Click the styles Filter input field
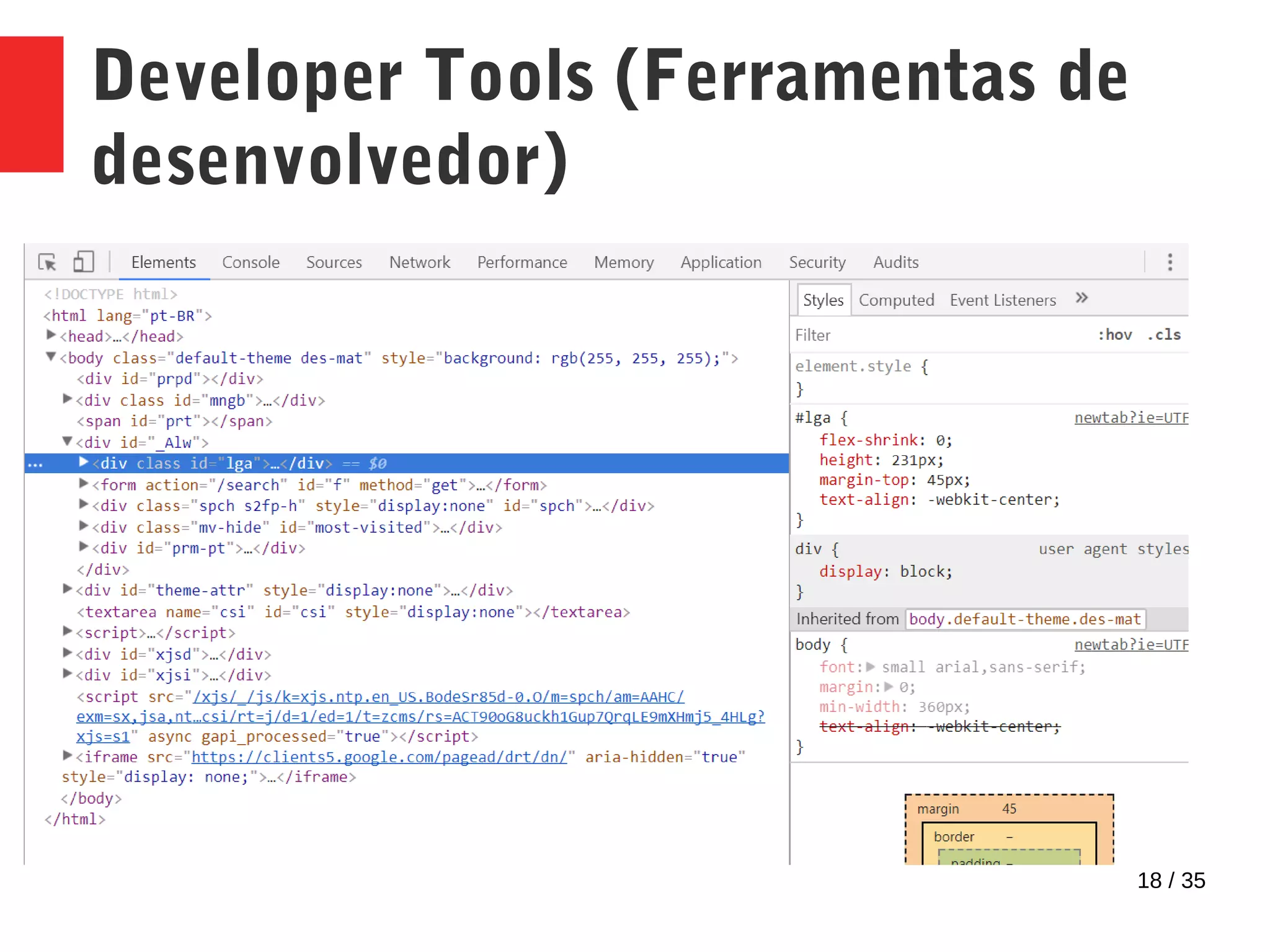Image resolution: width=1270 pixels, height=952 pixels. (939, 336)
